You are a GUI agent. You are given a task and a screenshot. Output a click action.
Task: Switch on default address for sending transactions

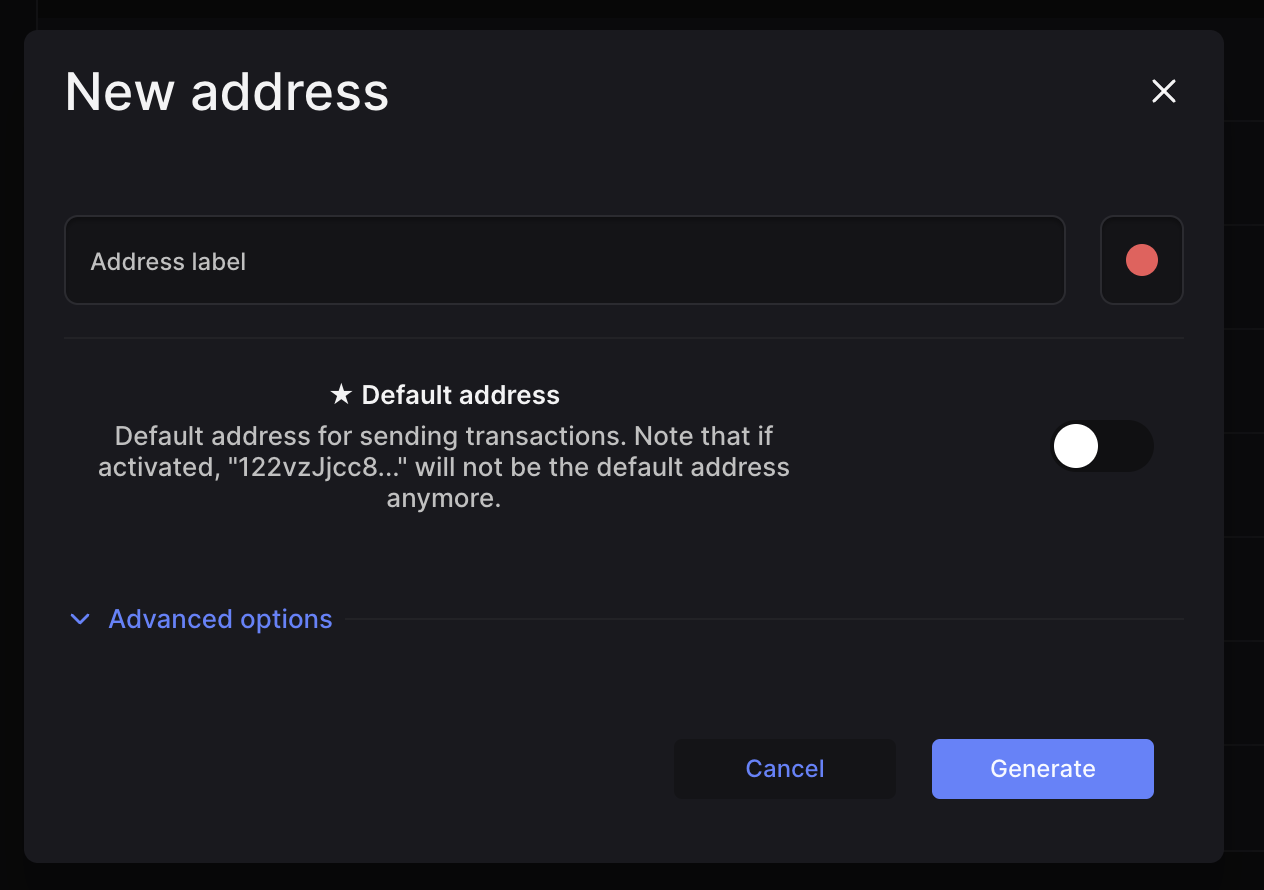[1102, 446]
